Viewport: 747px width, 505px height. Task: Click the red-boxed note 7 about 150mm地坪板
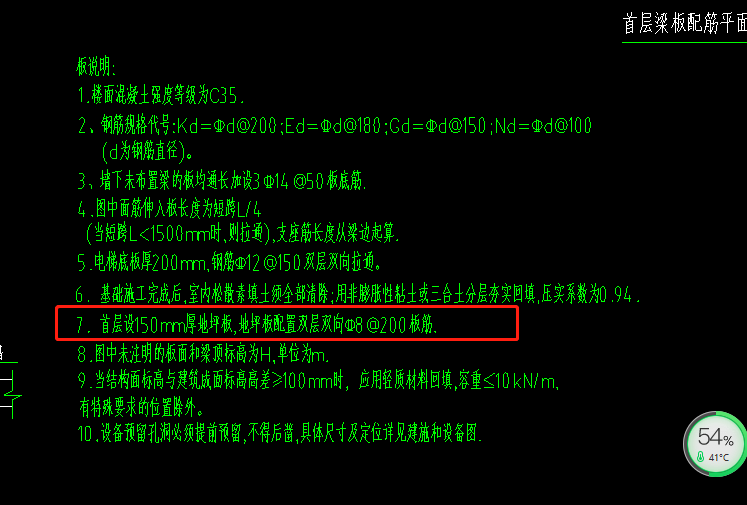pyautogui.click(x=257, y=325)
